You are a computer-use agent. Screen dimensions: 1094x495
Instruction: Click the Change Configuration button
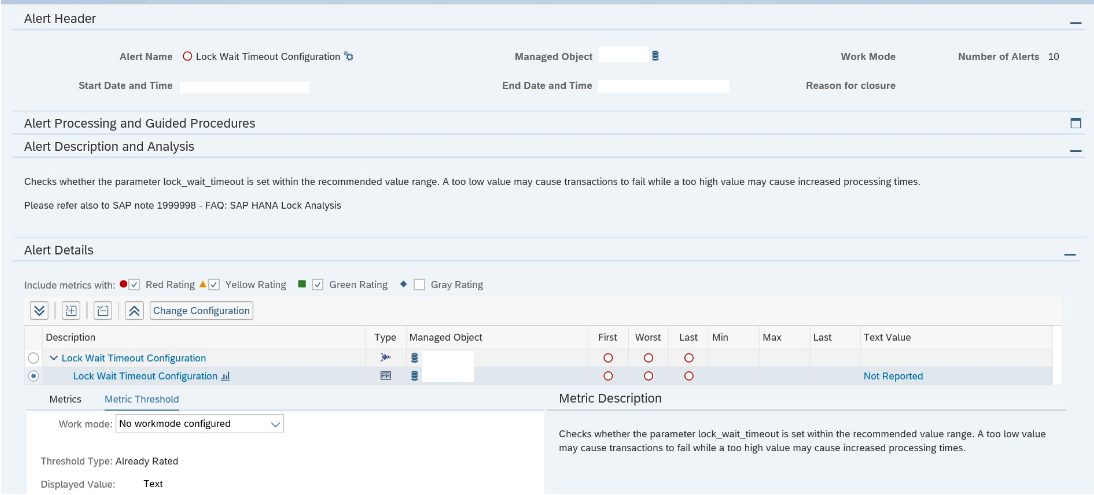pos(202,311)
